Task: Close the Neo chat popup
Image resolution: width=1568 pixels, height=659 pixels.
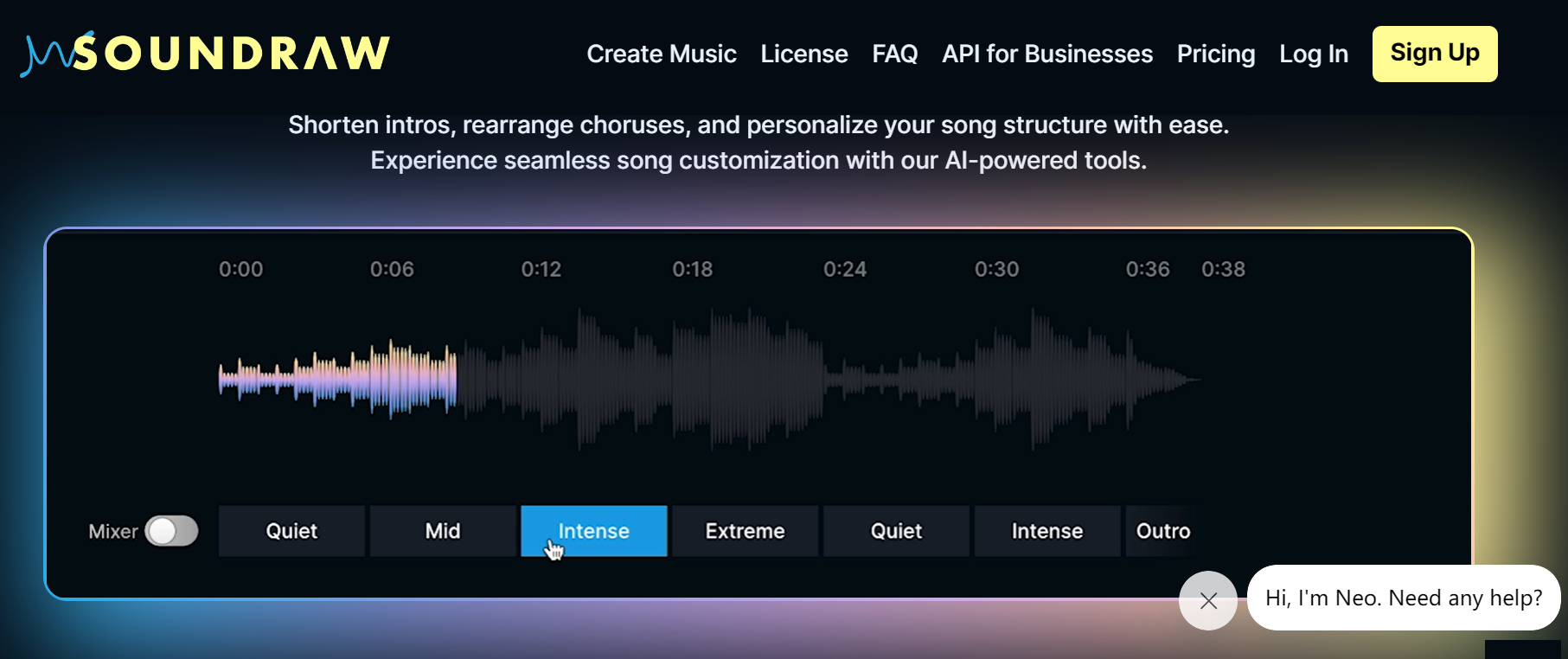Action: pos(1208,600)
